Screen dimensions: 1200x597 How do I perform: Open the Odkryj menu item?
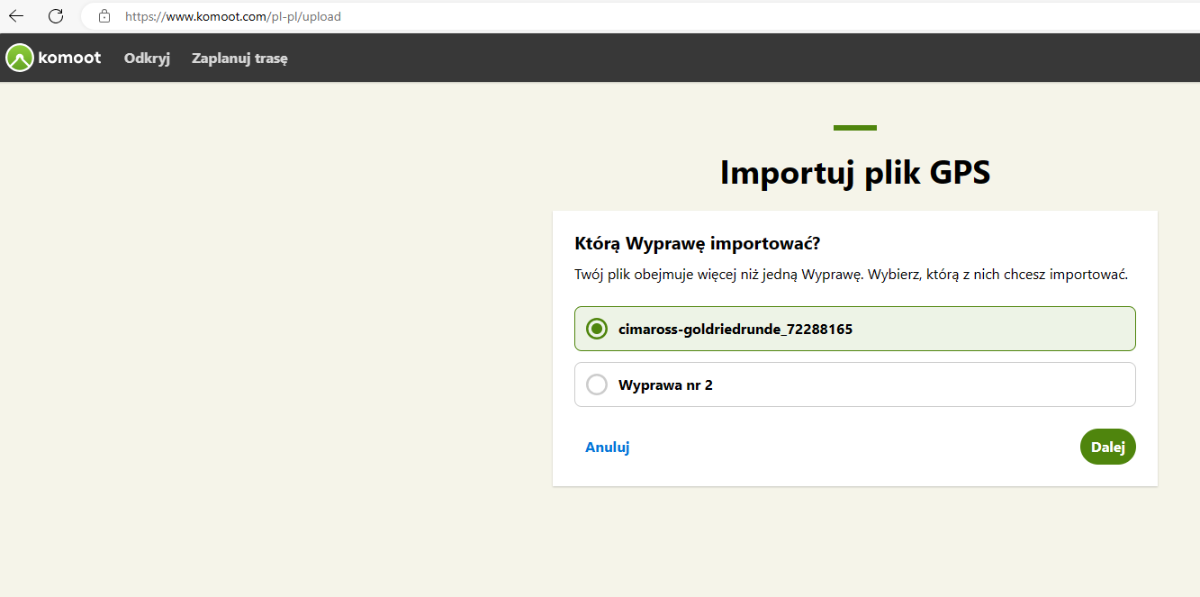coord(147,58)
